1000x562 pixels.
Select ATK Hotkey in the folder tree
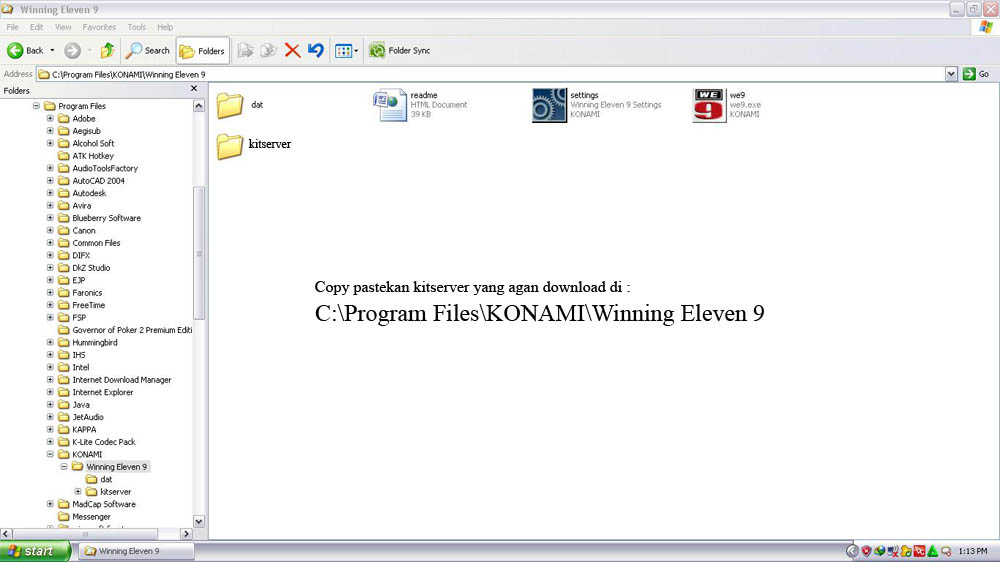[92, 156]
